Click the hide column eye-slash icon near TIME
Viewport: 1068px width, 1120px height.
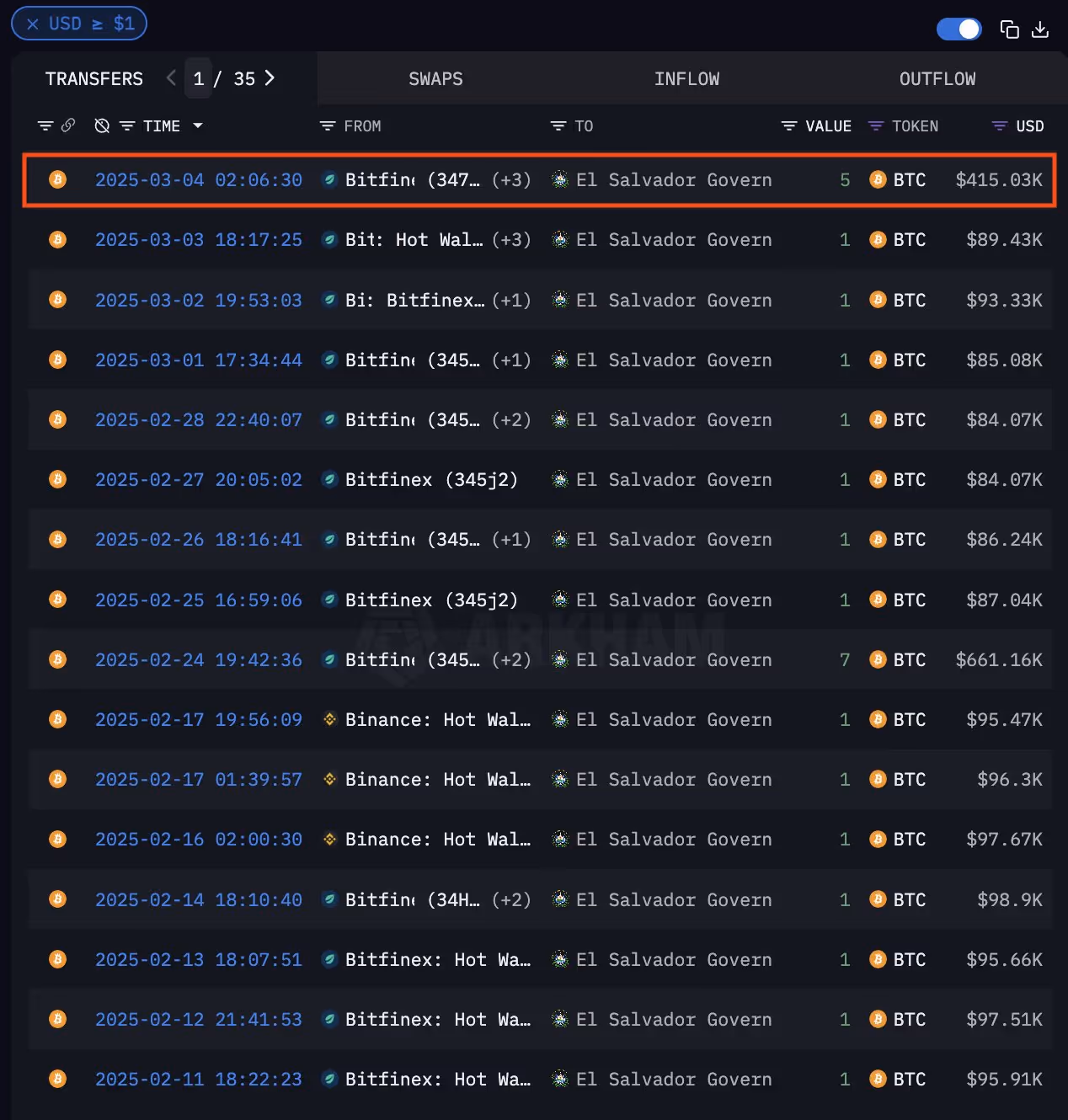[101, 125]
